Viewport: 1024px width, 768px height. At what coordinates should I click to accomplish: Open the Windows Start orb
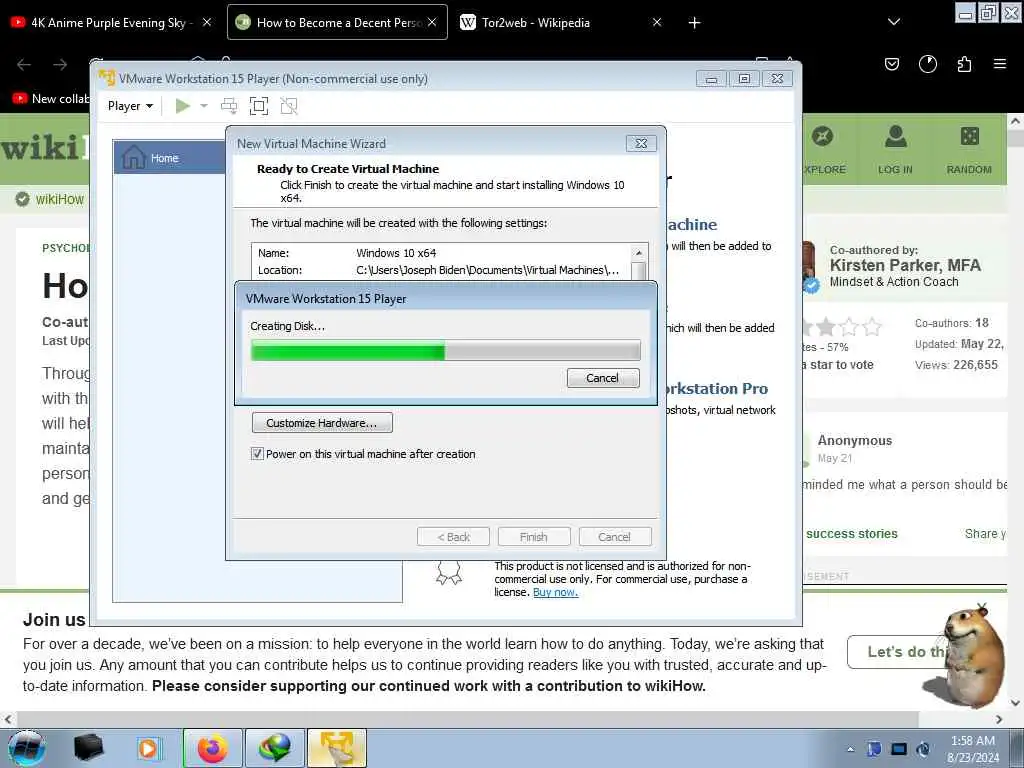click(27, 748)
